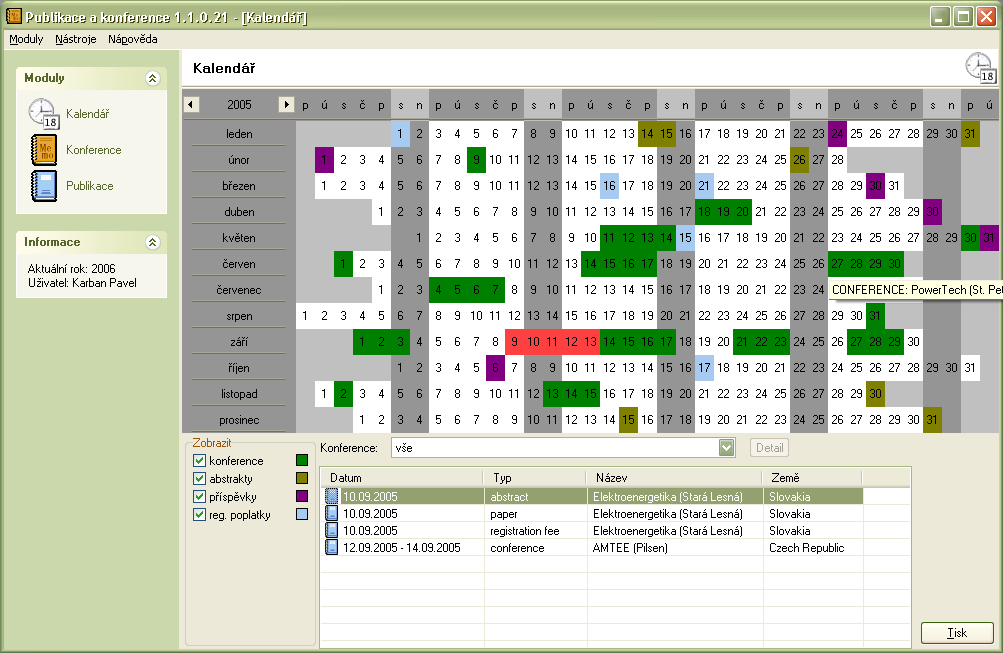Select blue day 15 in květen
The width and height of the screenshot is (1003, 653).
pyautogui.click(x=685, y=238)
